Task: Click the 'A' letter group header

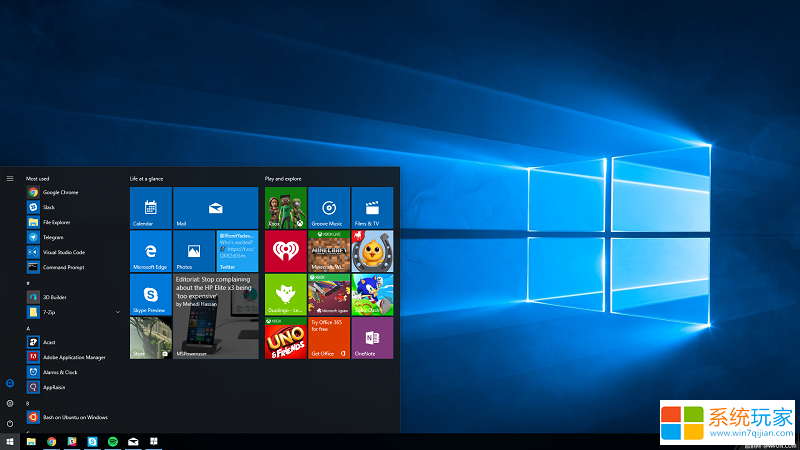Action: [x=28, y=329]
